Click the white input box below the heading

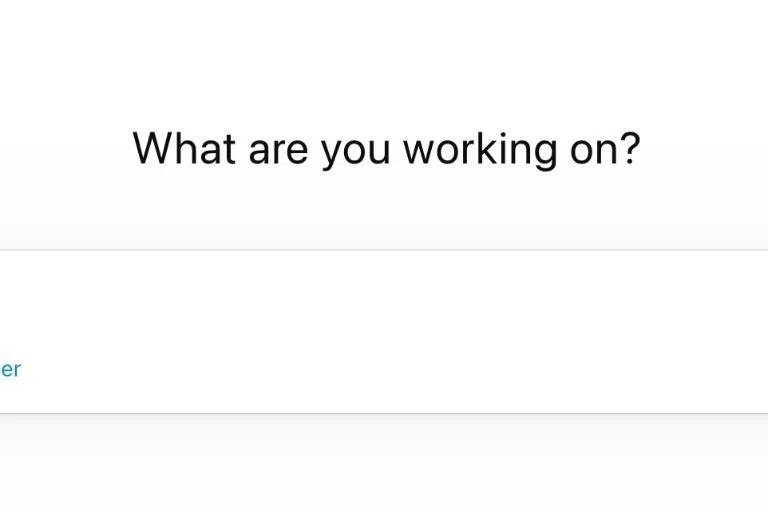pos(384,330)
